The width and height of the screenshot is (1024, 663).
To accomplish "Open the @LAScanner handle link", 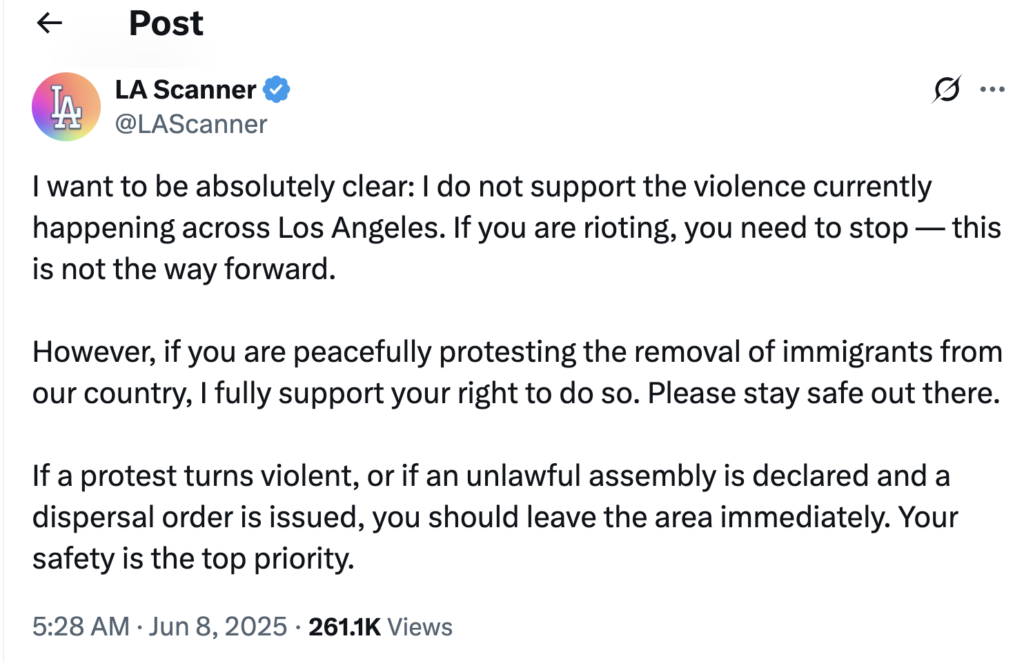I will coord(191,124).
